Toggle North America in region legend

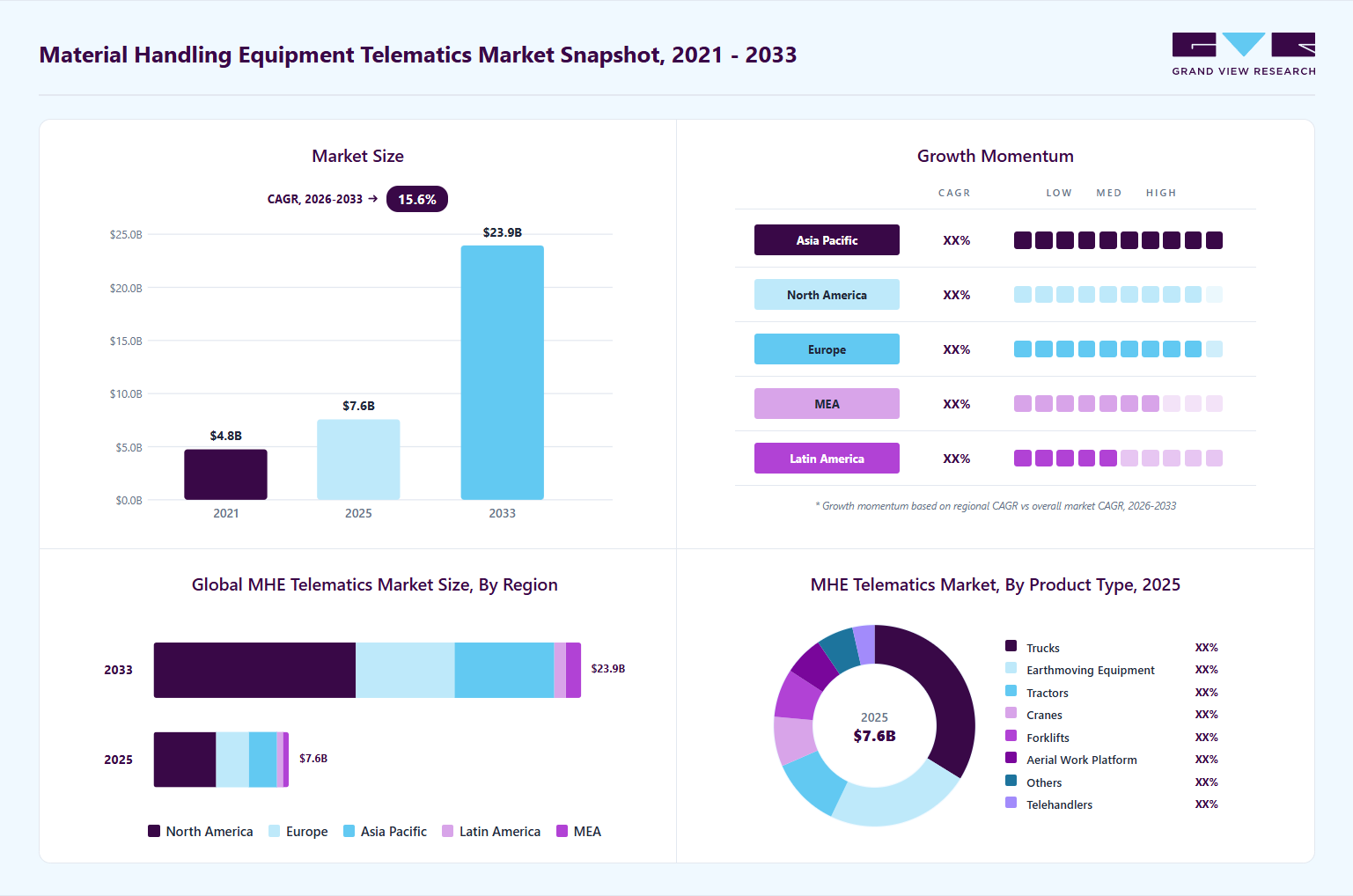click(201, 831)
